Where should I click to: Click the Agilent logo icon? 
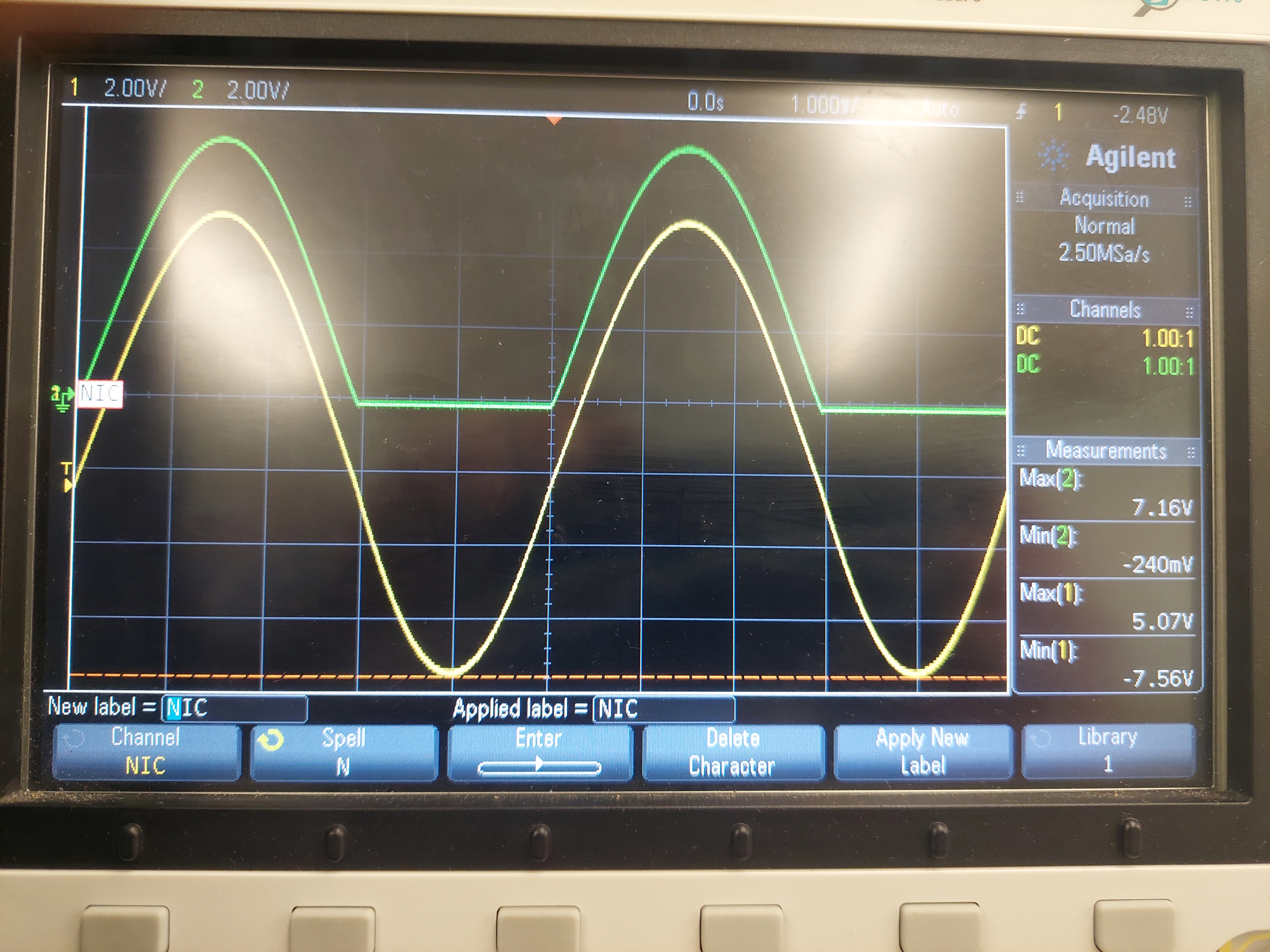point(1054,156)
